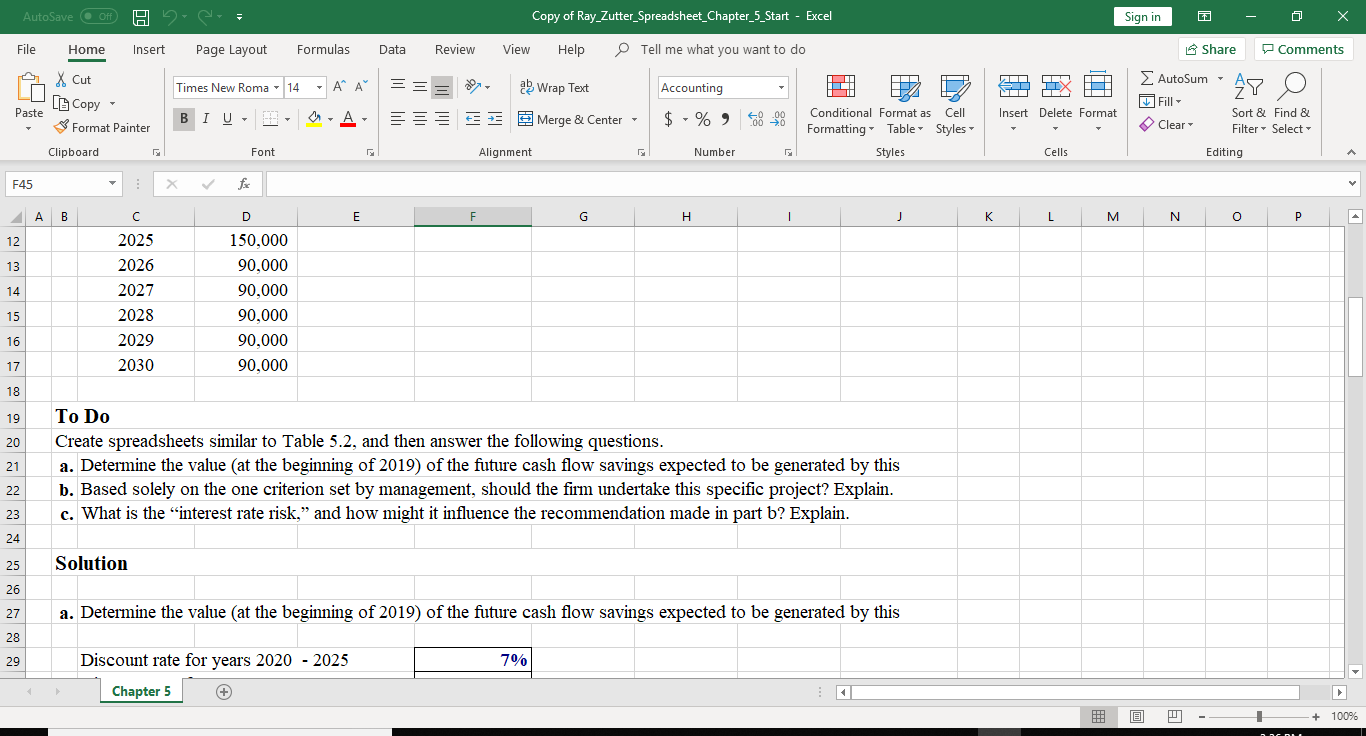
Task: Select cell D29 containing 7%
Action: pyautogui.click(x=472, y=660)
